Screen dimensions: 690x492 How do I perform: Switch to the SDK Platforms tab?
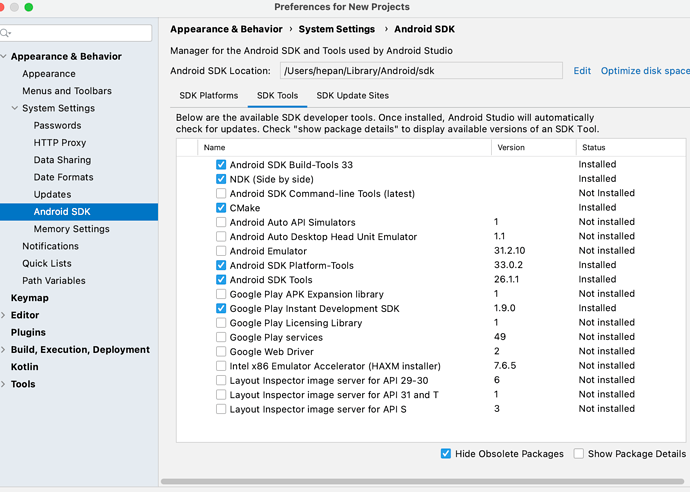coord(208,96)
